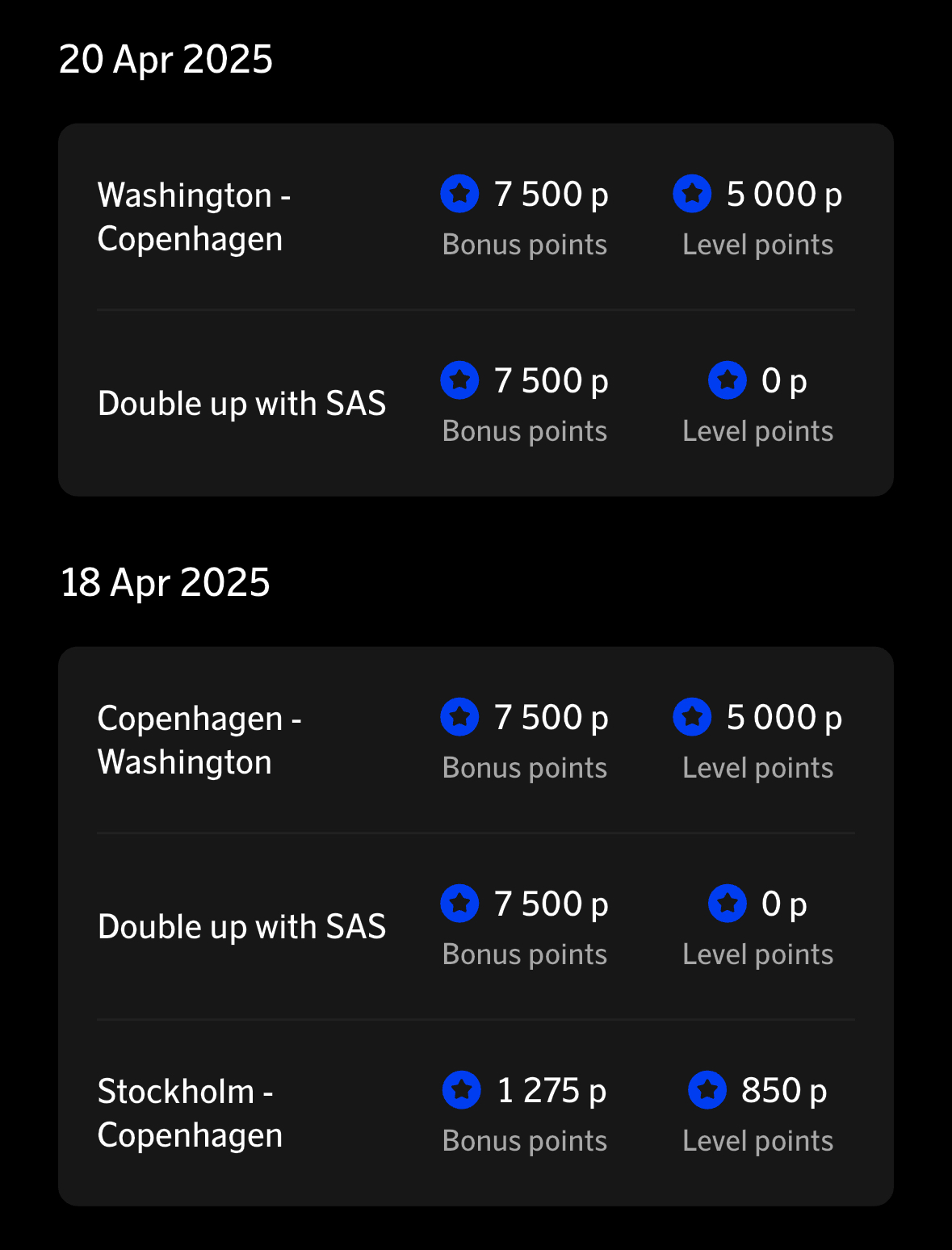
Task: Open the Stockholm - Copenhagen flight entry
Action: click(x=190, y=1114)
